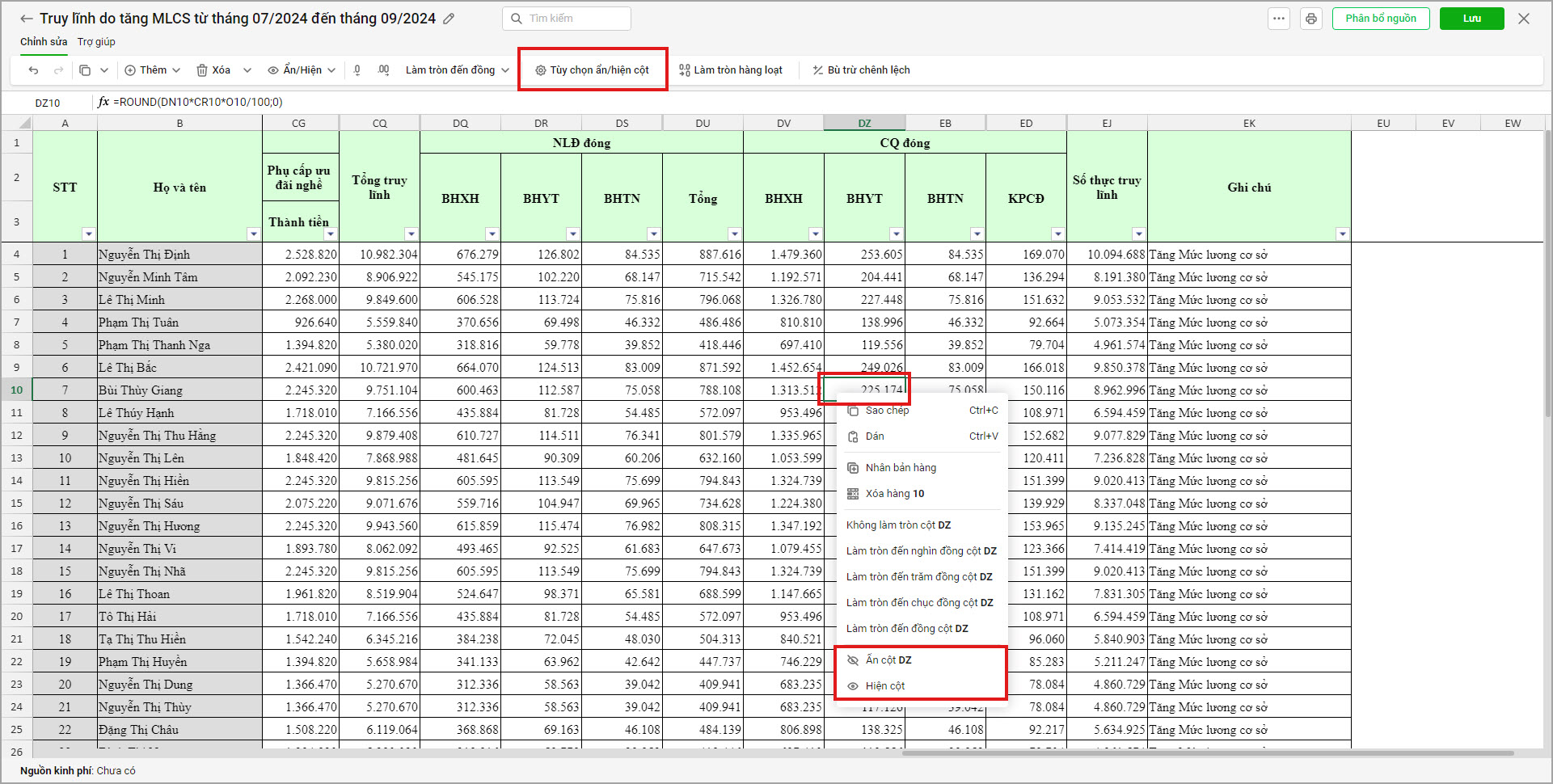Screen dimensions: 1553x784
Task: Increase decimal places with the .00 icon
Action: click(383, 70)
